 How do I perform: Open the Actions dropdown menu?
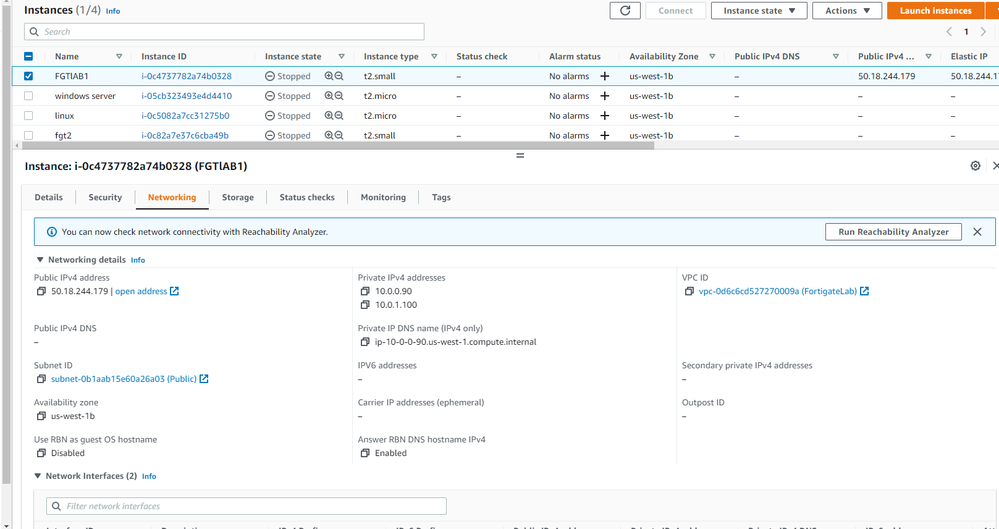pyautogui.click(x=846, y=11)
